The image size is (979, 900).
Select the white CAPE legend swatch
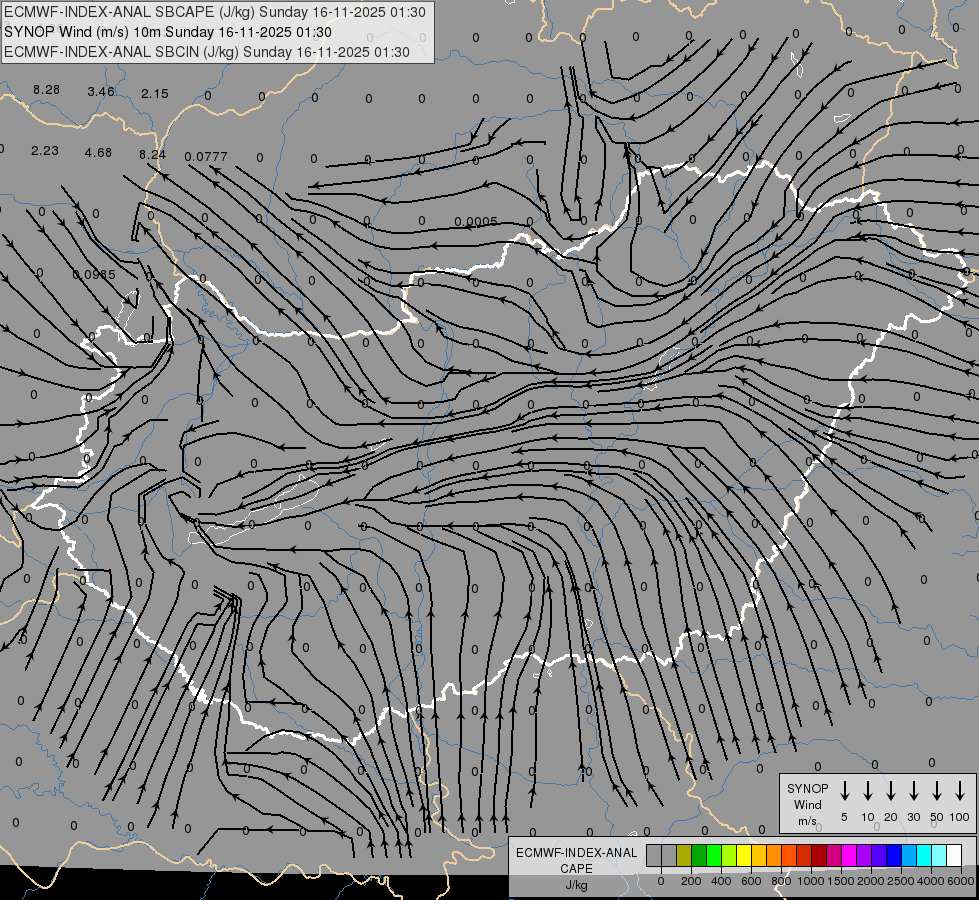pos(955,855)
